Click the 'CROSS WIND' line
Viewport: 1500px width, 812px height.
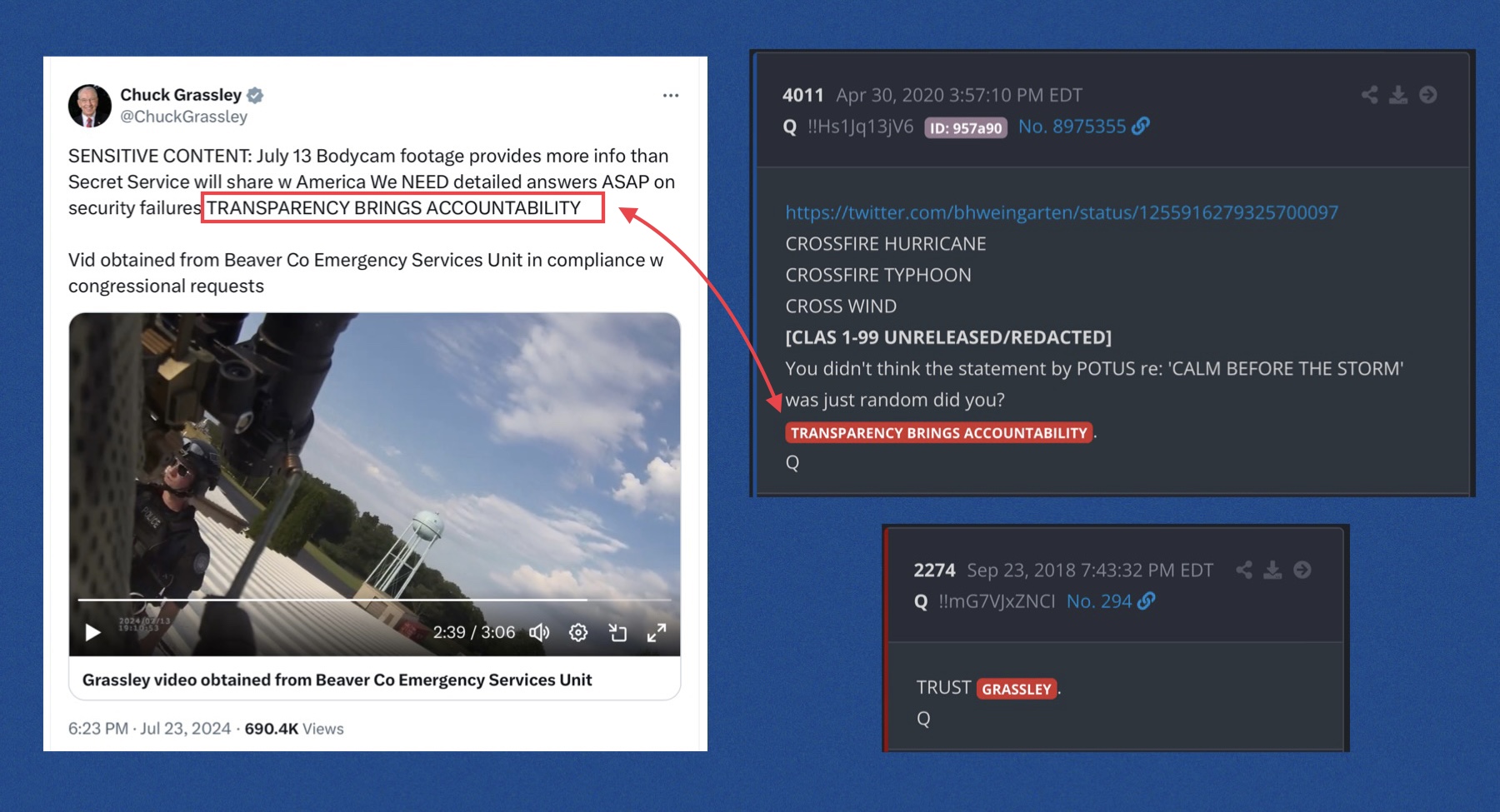(841, 306)
